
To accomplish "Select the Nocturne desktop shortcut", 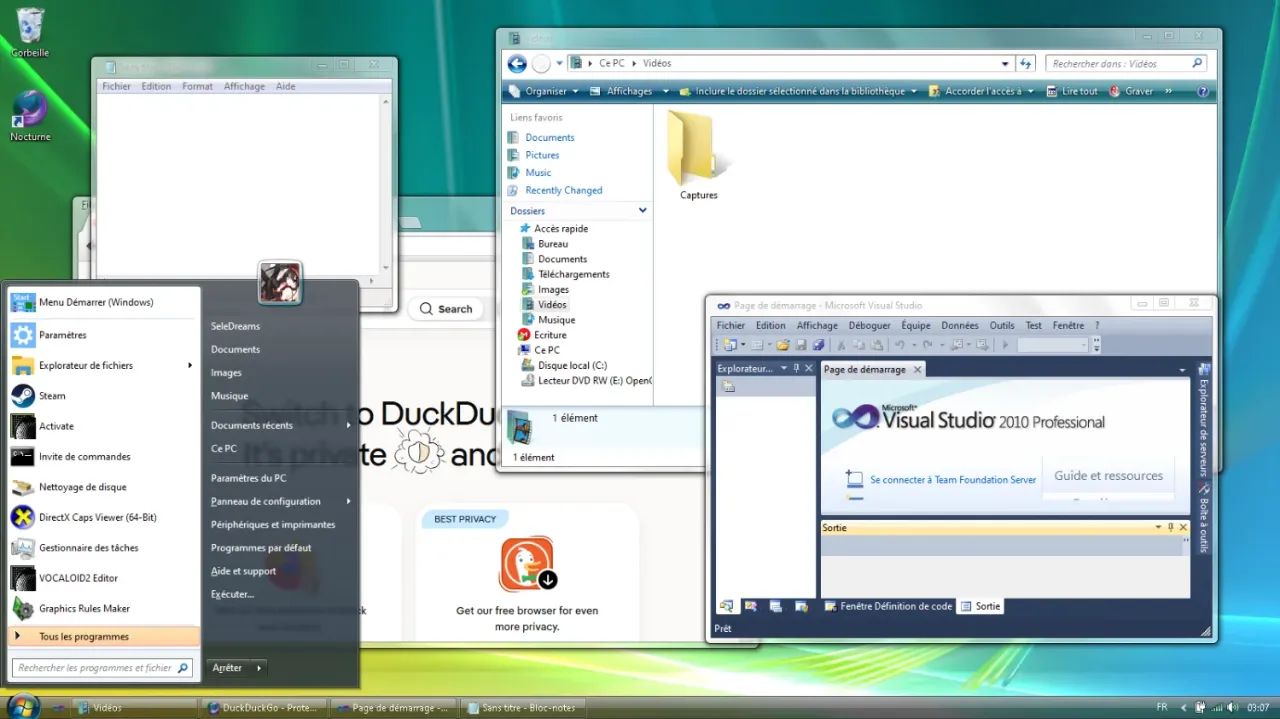I will point(30,115).
